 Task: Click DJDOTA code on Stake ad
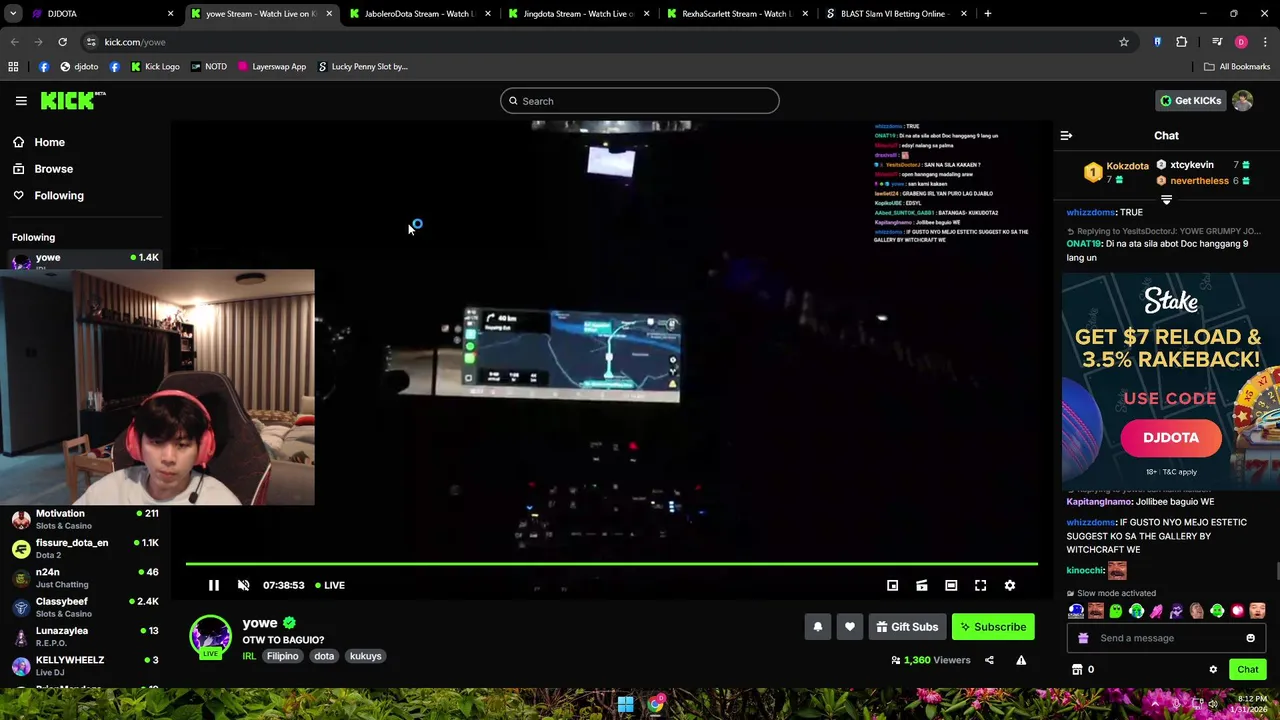(1171, 438)
